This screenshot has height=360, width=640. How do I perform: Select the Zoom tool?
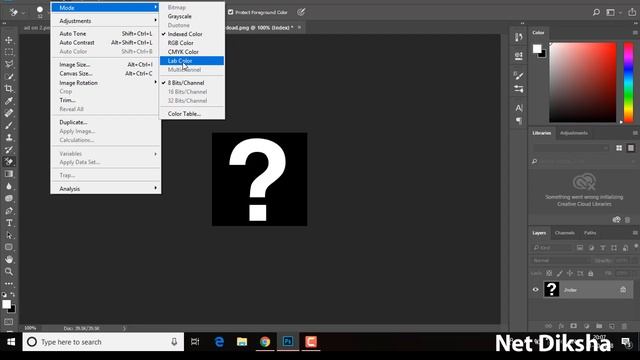9,271
